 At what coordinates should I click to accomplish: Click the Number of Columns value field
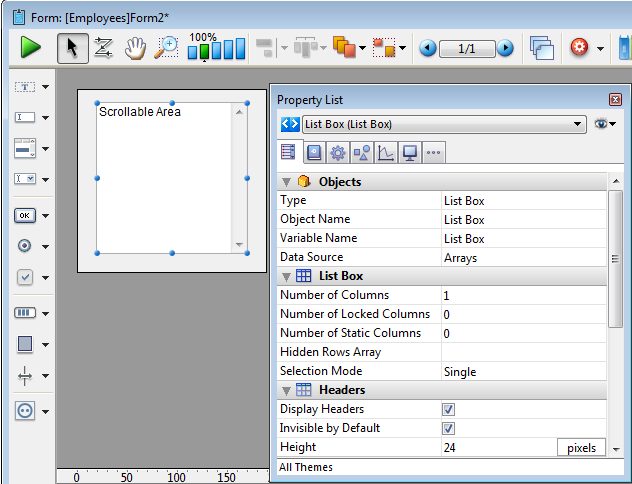coord(520,296)
